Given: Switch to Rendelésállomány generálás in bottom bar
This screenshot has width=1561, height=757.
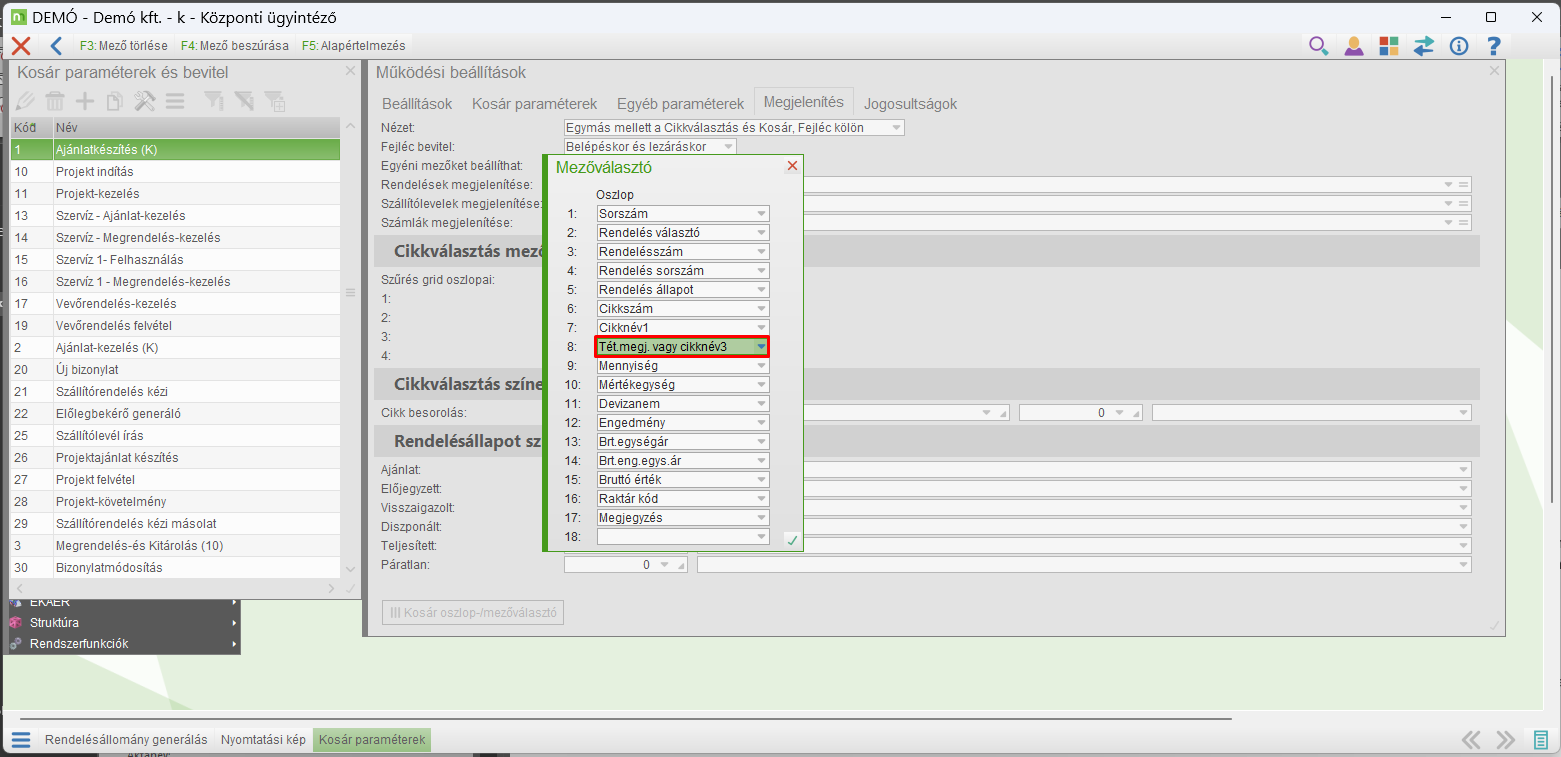Looking at the screenshot, I should point(126,740).
